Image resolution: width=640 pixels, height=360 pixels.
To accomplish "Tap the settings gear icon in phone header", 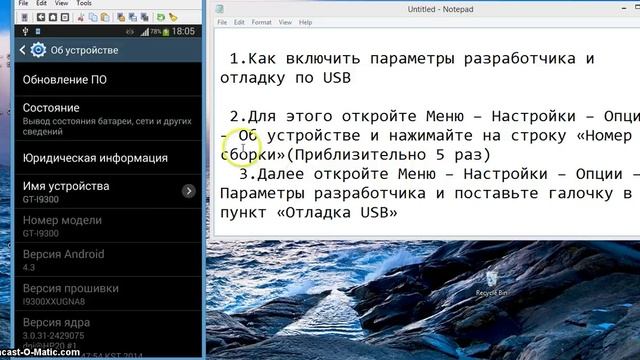I will pyautogui.click(x=38, y=50).
